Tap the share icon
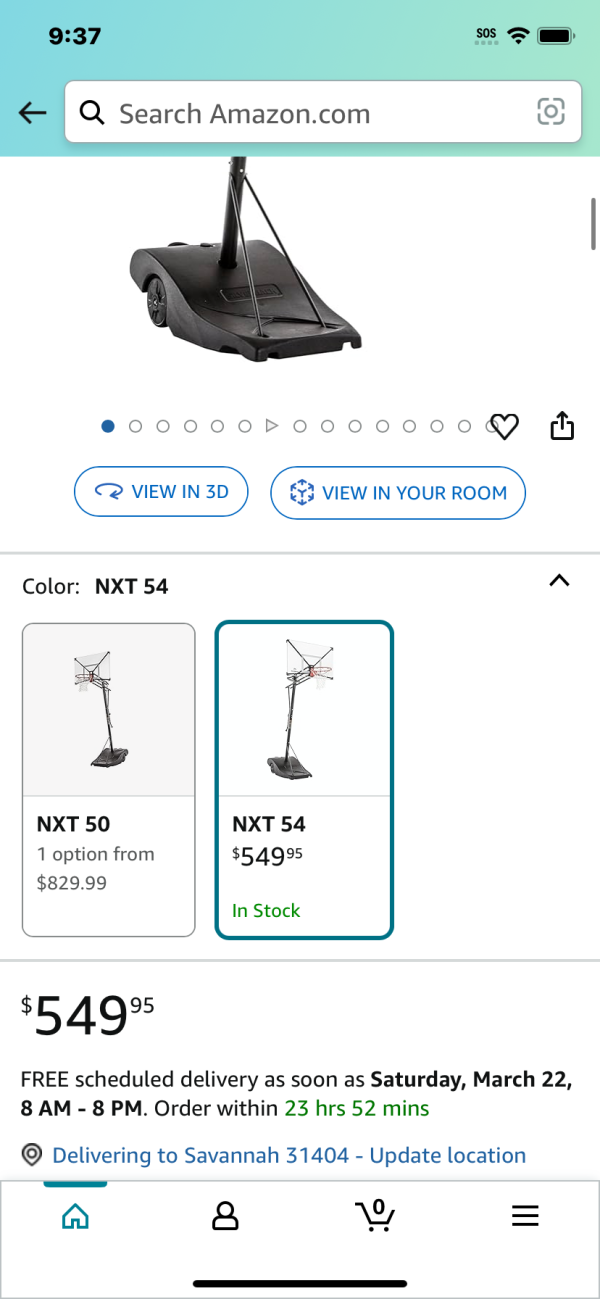600x1299 pixels. (563, 426)
